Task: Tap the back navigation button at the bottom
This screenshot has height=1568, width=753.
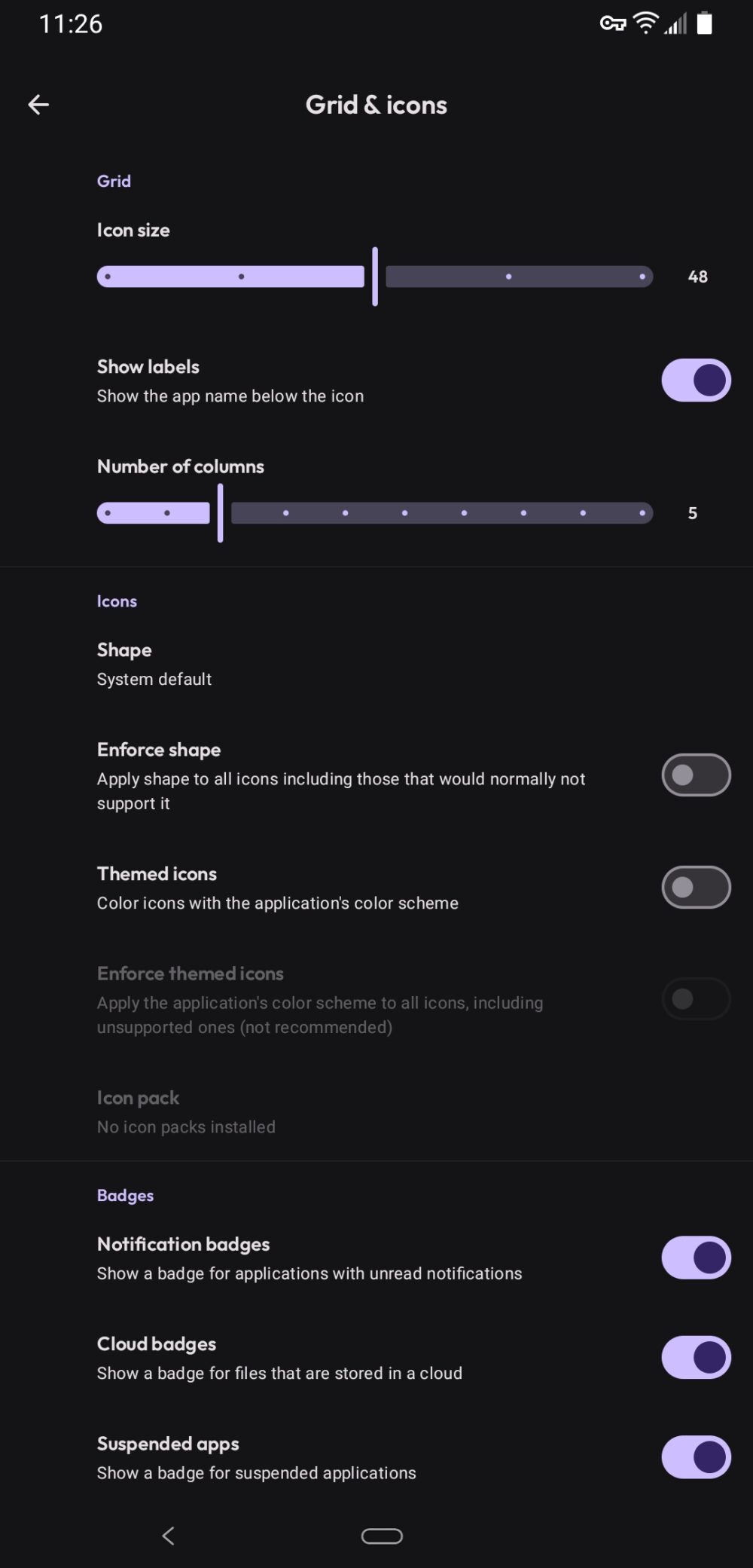Action: [x=168, y=1536]
